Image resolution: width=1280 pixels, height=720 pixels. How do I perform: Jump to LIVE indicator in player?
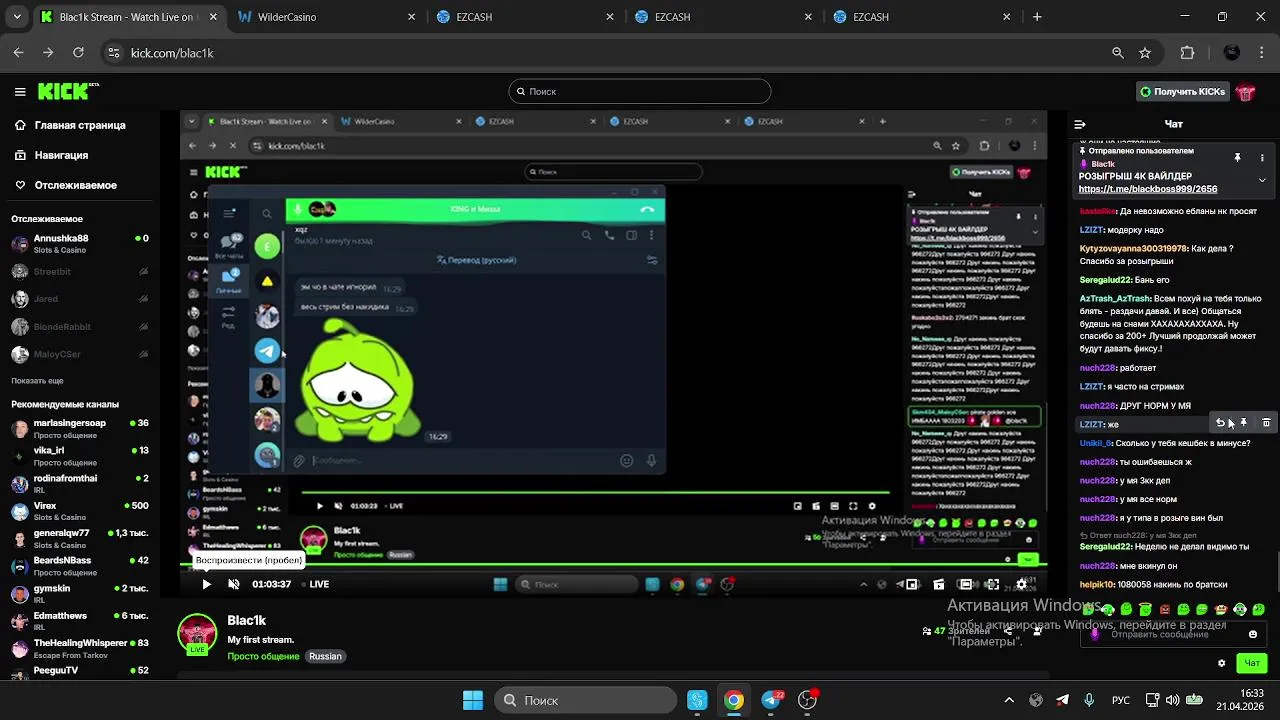[x=314, y=584]
